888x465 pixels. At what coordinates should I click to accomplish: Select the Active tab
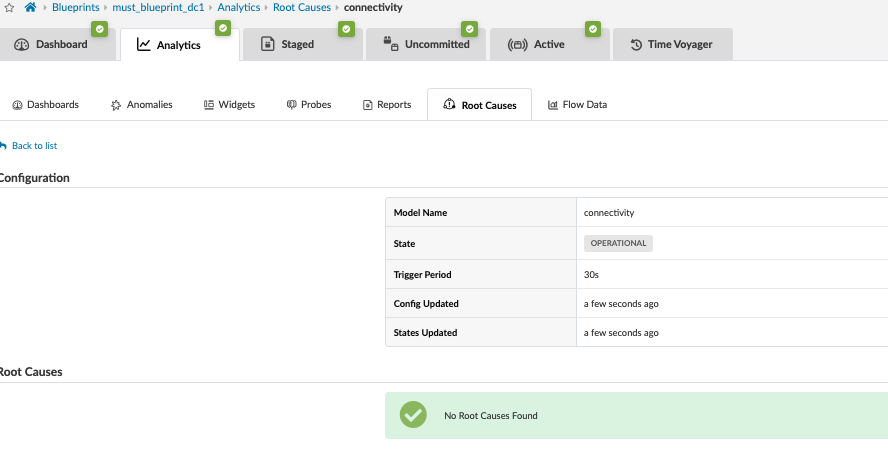537,44
